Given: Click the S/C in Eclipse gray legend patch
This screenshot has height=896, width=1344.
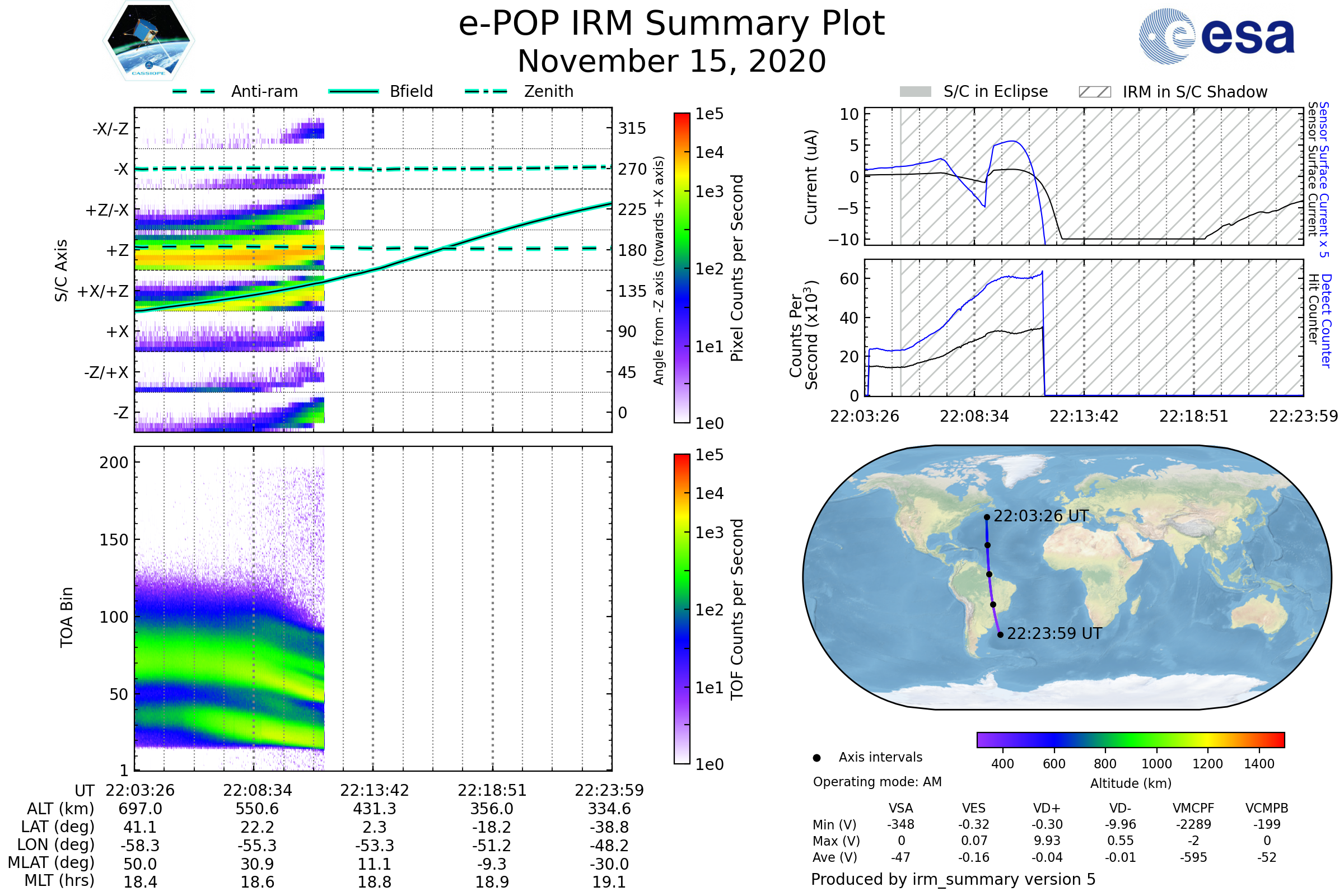Looking at the screenshot, I should (x=916, y=92).
